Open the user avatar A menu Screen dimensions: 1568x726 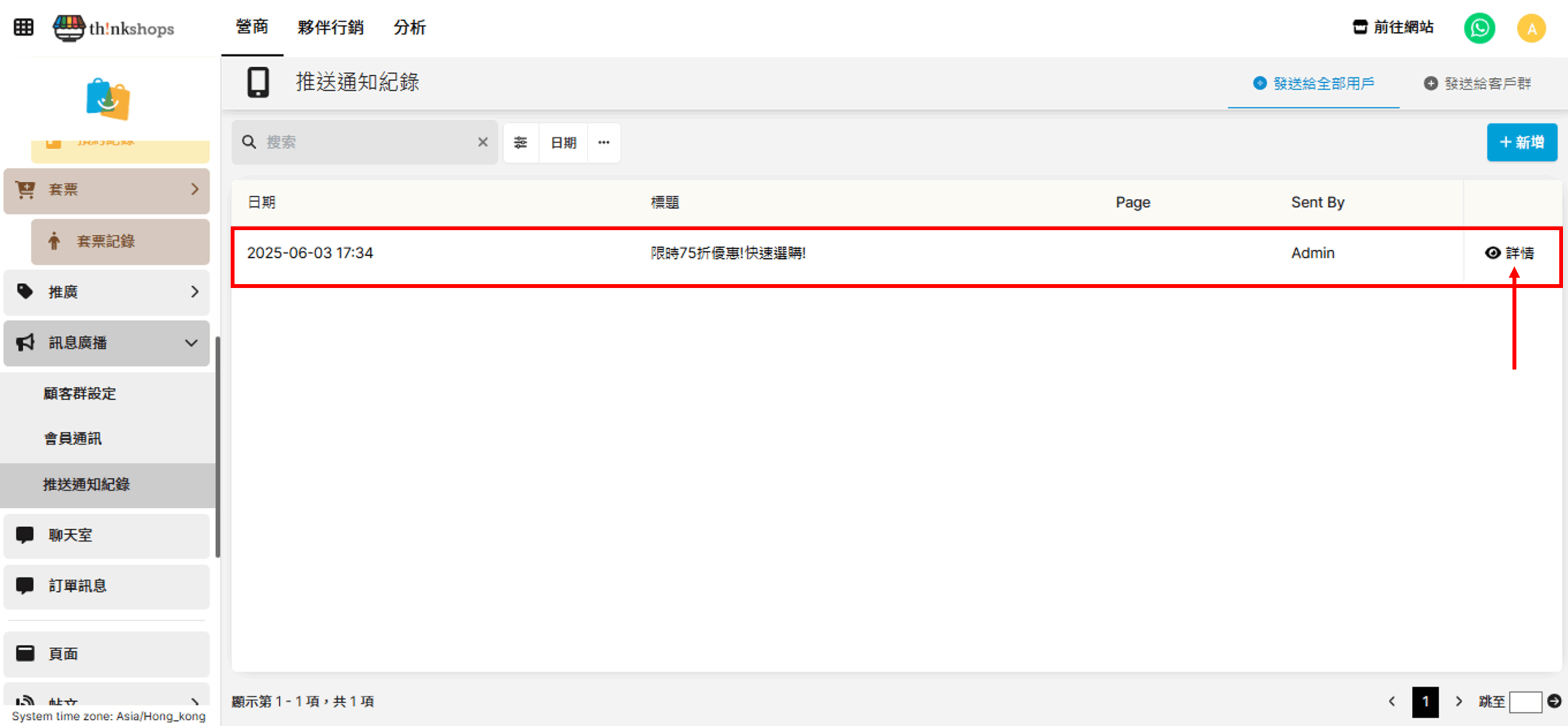tap(1531, 28)
